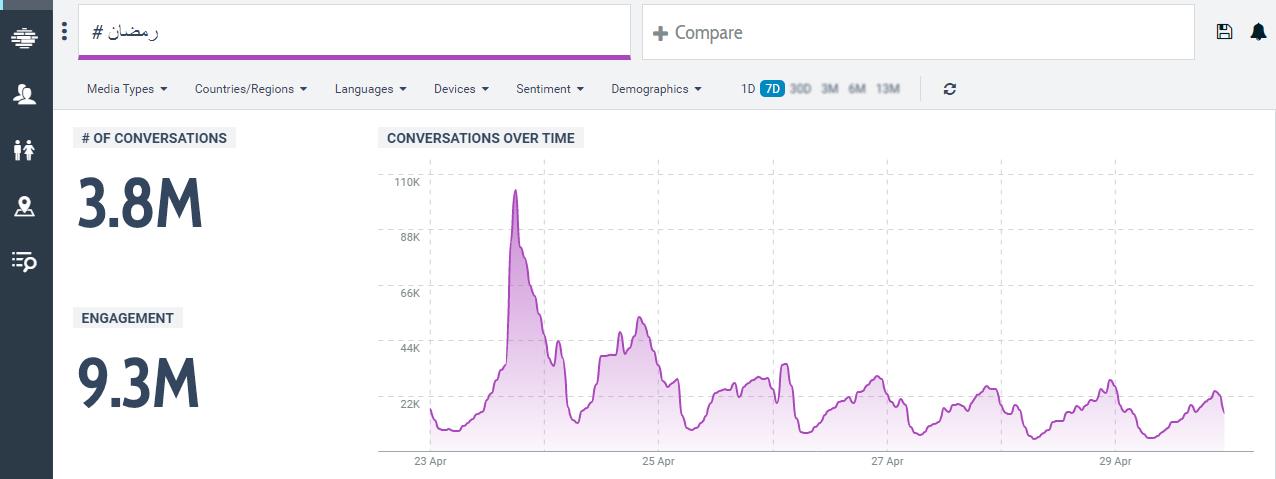The image size is (1276, 479).
Task: Click the stacked-lines logo icon in sidebar
Action: click(x=24, y=38)
